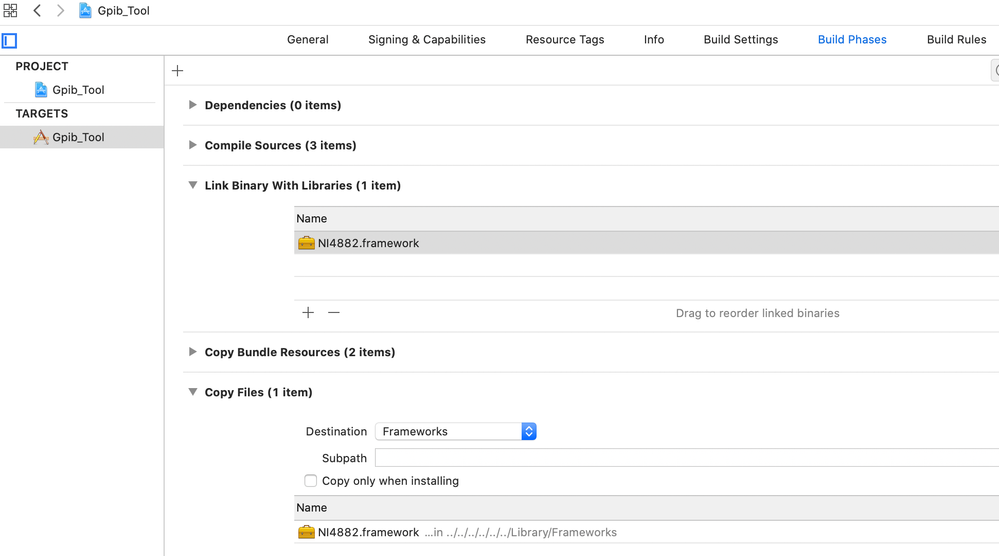Toggle the project and targets list sidebar icon
Image resolution: width=999 pixels, height=556 pixels.
coord(9,41)
